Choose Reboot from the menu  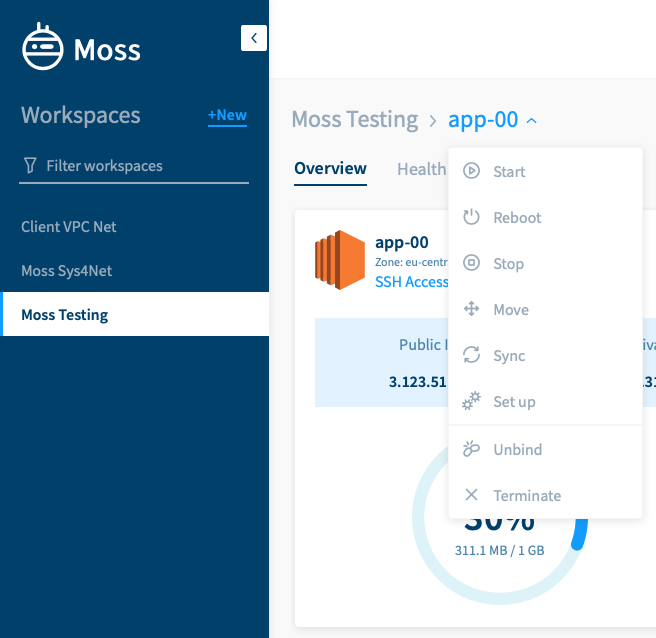(x=545, y=218)
